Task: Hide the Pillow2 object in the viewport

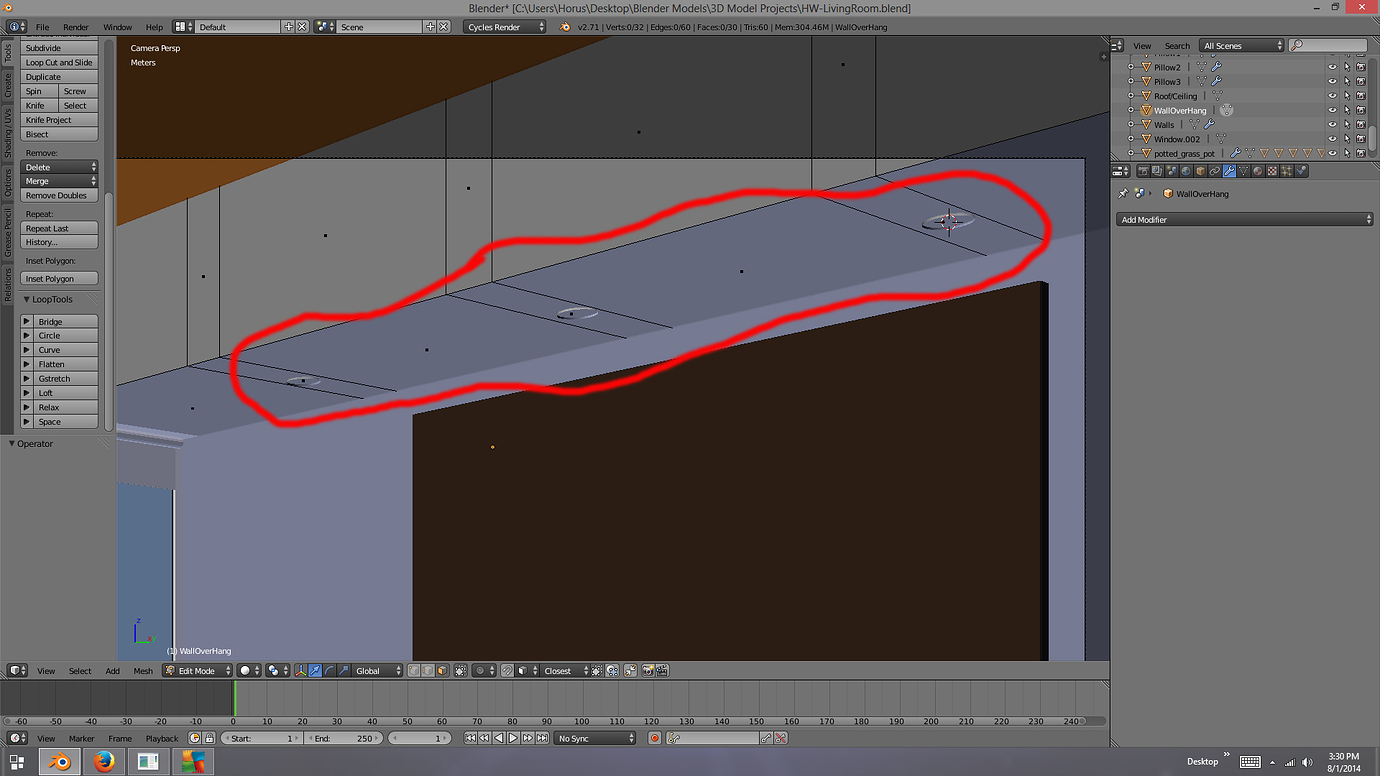Action: 1332,67
